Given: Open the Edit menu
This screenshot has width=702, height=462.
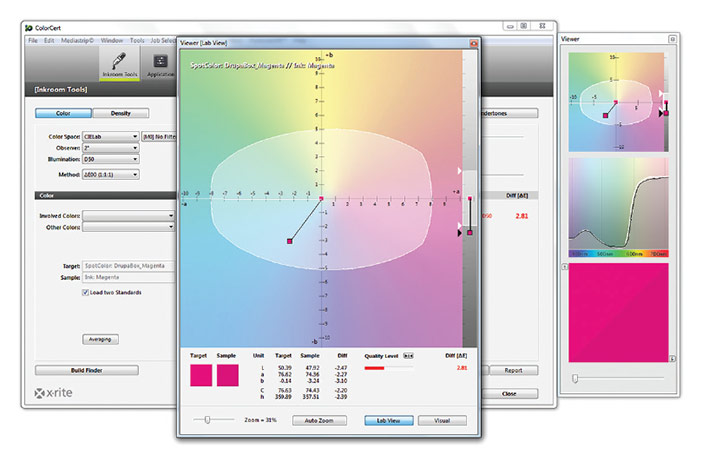Looking at the screenshot, I should coord(49,40).
